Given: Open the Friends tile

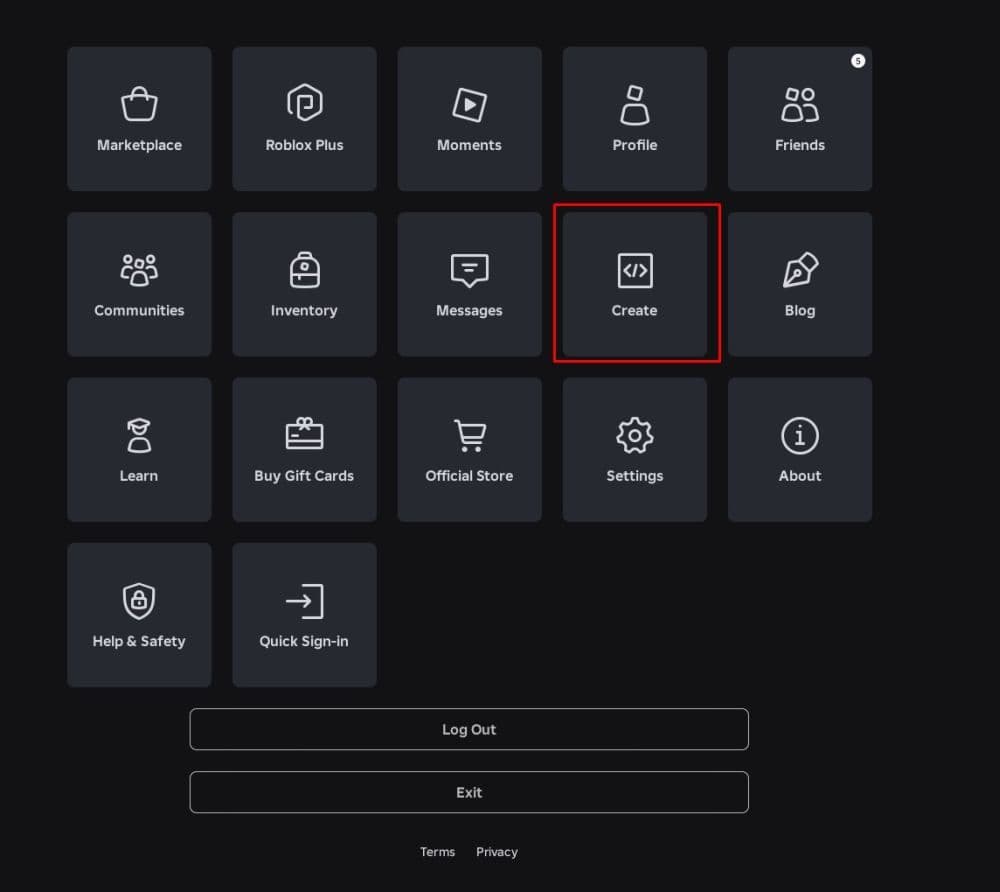Looking at the screenshot, I should point(800,119).
